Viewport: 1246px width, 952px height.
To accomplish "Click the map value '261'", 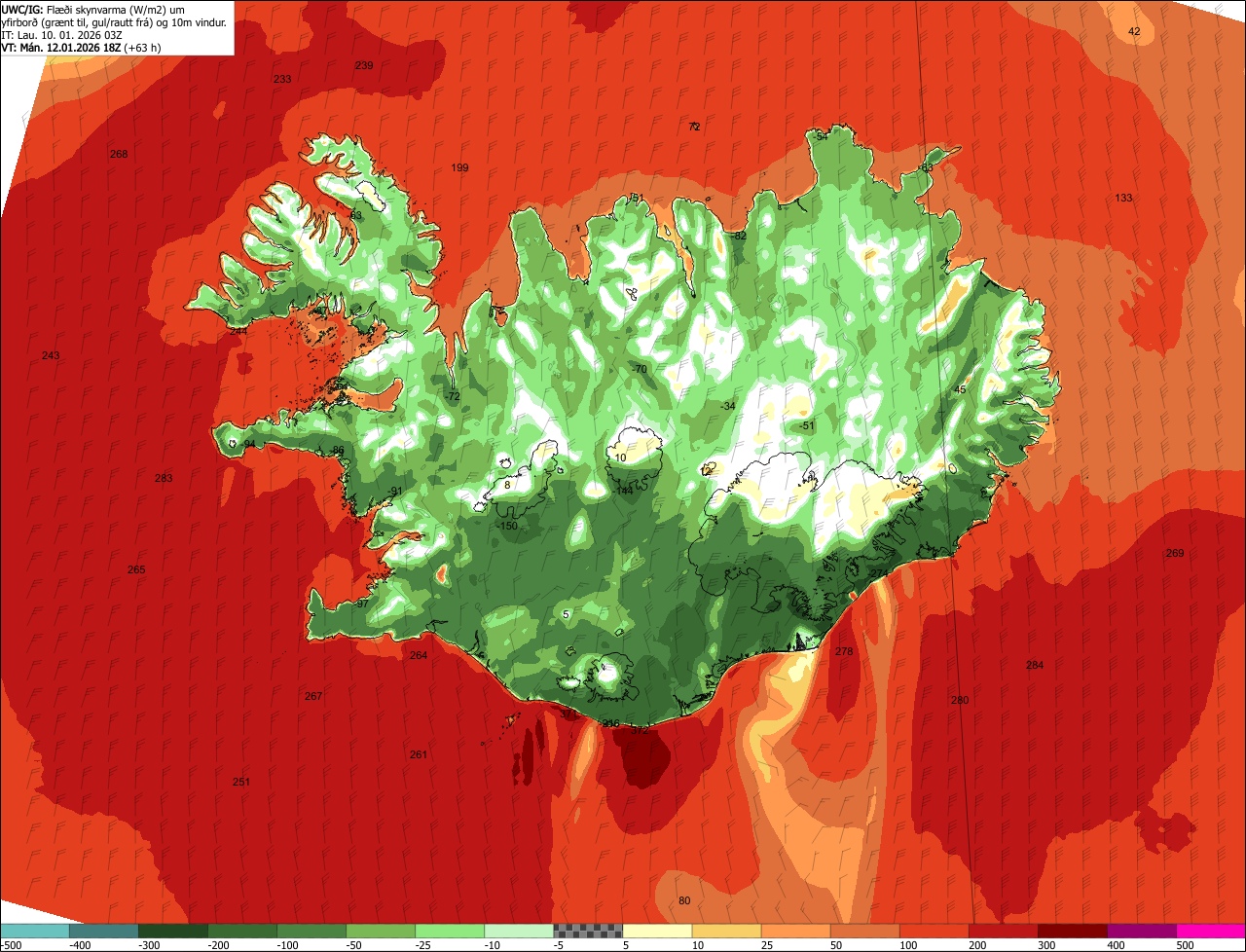I will coord(419,754).
